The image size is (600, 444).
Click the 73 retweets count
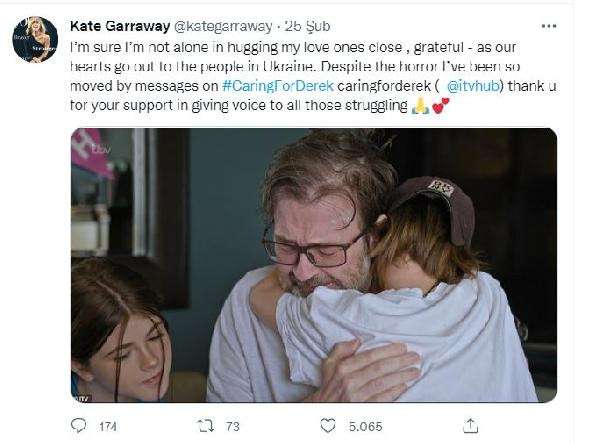[232, 426]
